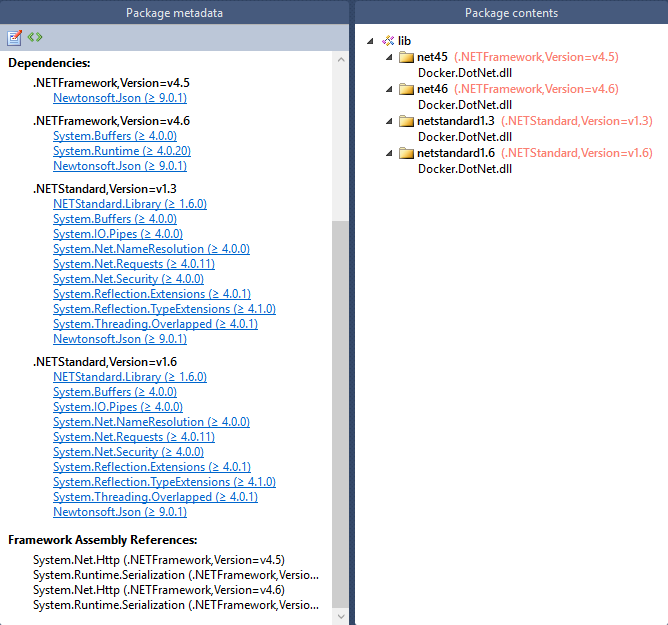This screenshot has height=625, width=668.
Task: Click the netstandard1.6 folder icon
Action: (406, 153)
